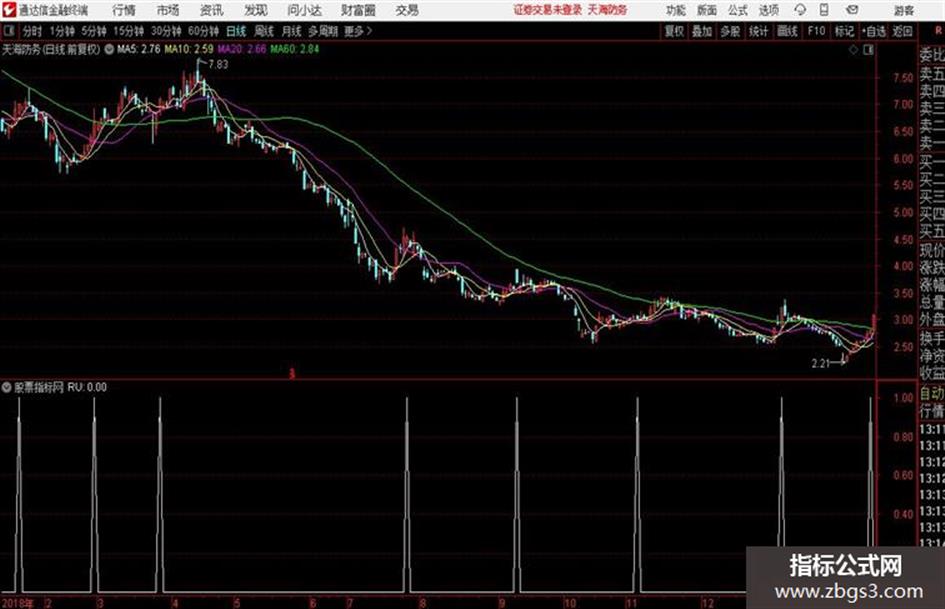Select the 月线 monthly period tab

coord(292,31)
